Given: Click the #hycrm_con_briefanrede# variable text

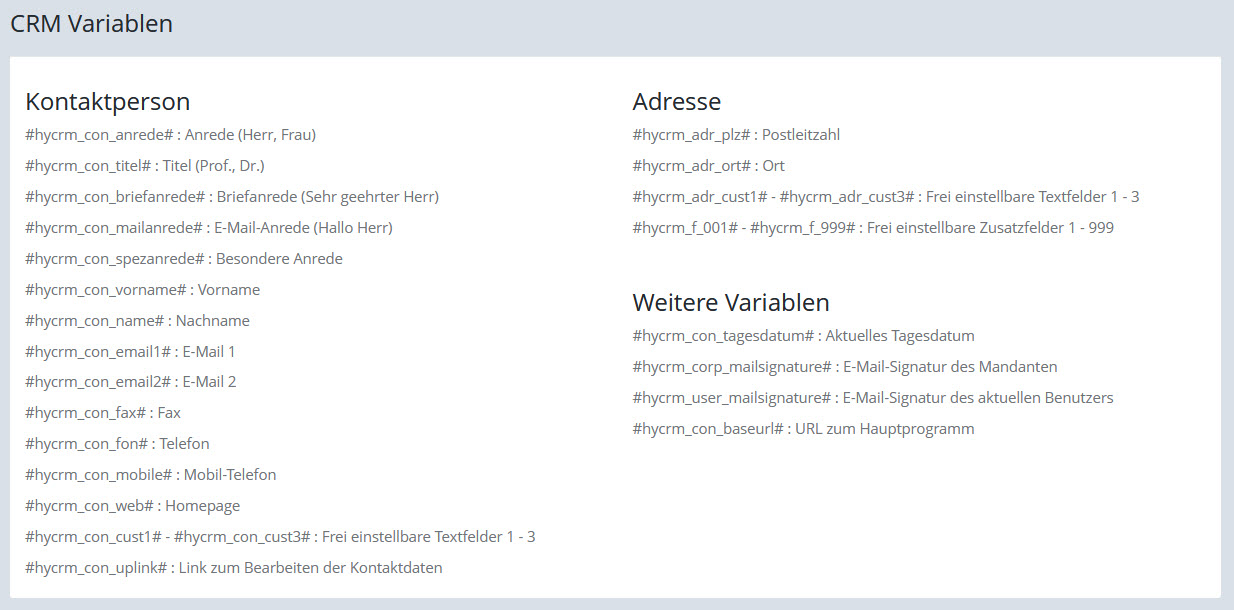Looking at the screenshot, I should [231, 197].
